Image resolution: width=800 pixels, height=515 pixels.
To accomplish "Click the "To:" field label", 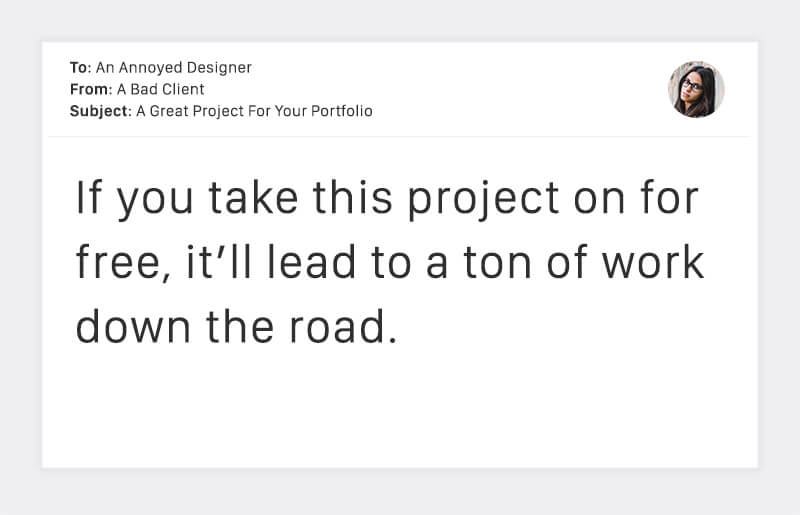I will coord(80,68).
